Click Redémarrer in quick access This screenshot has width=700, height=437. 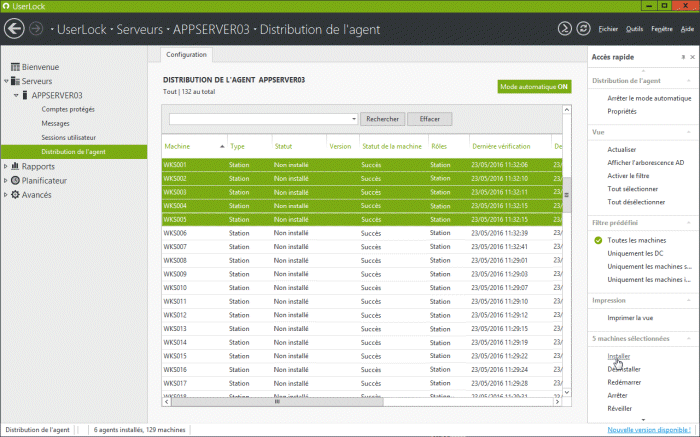tap(624, 382)
